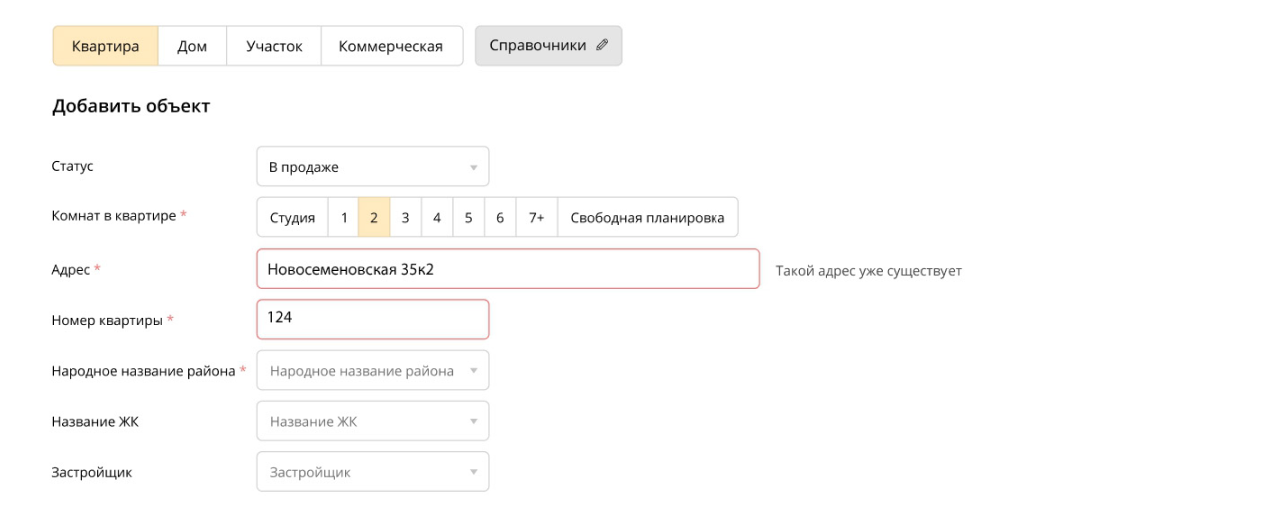Pick 3 rooms option
1281x515 pixels.
point(405,218)
